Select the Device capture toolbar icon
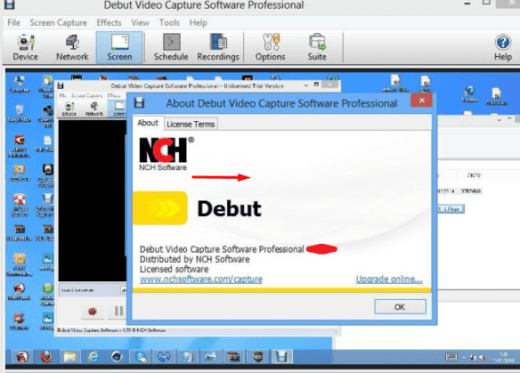 click(x=25, y=47)
